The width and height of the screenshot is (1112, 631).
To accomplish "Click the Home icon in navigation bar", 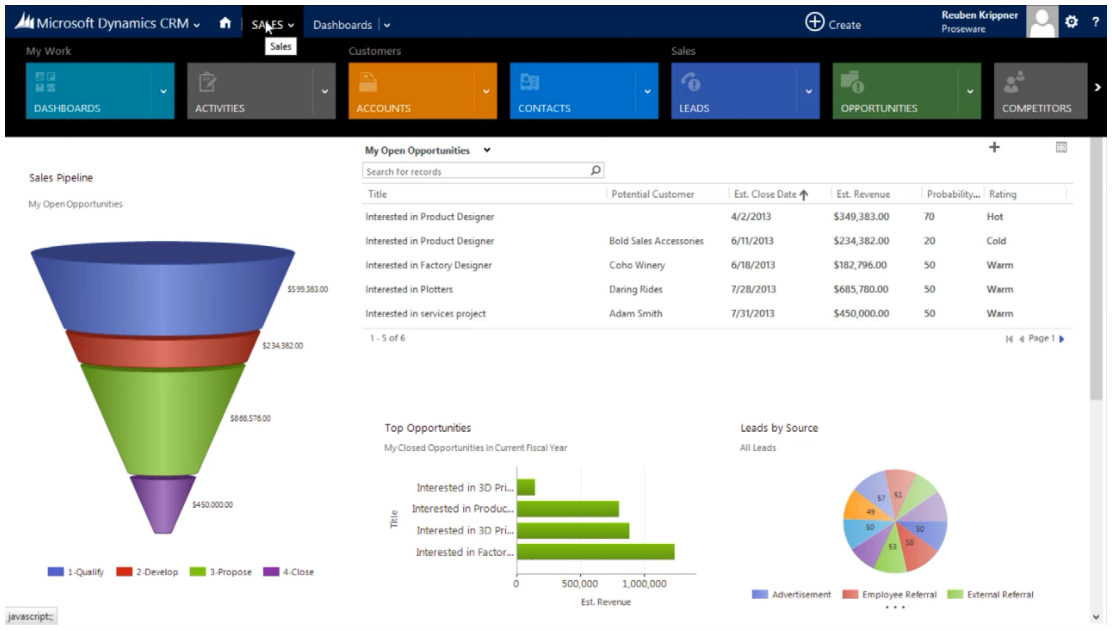I will pyautogui.click(x=225, y=23).
